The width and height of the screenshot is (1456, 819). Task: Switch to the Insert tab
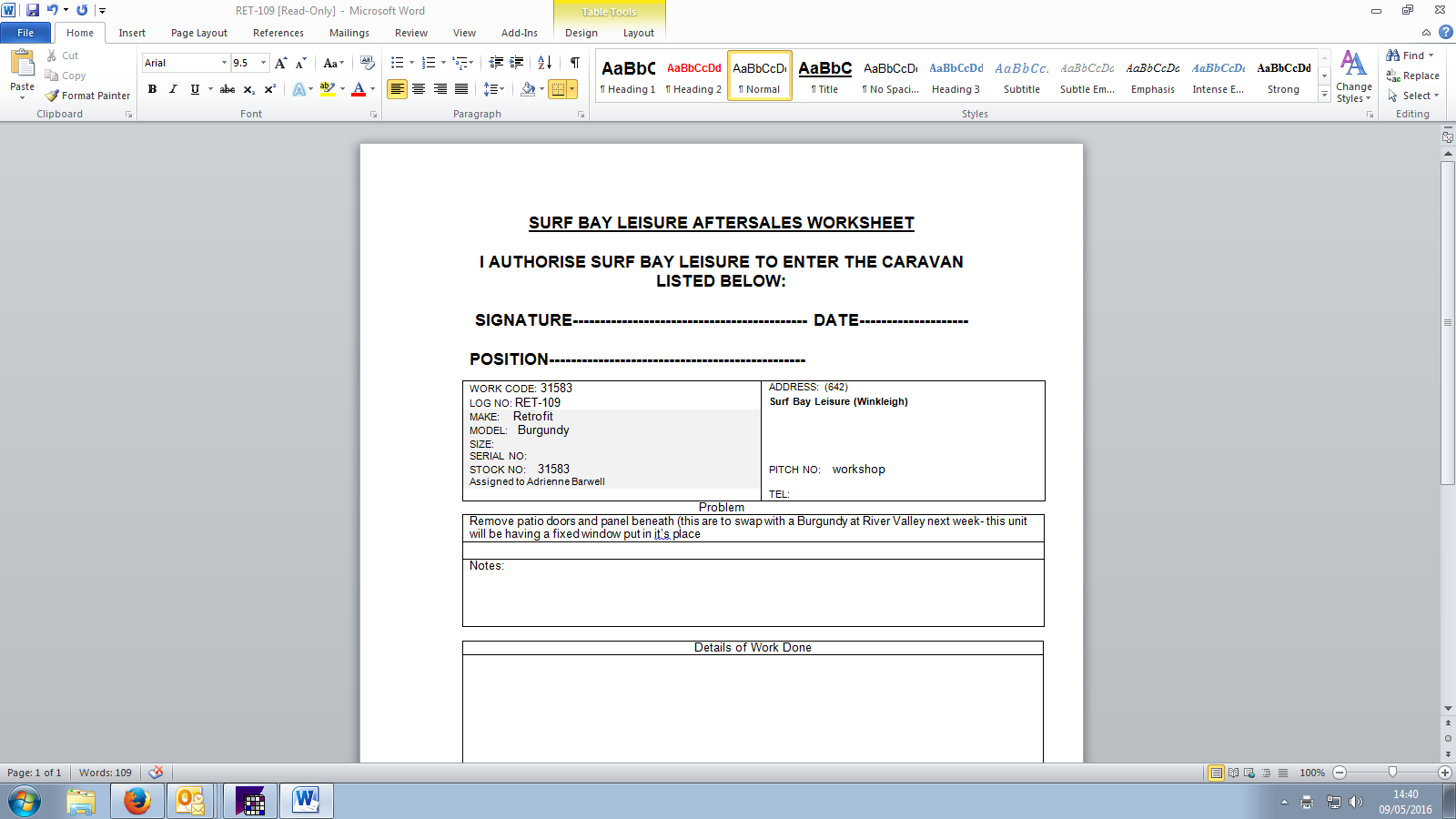pos(132,33)
